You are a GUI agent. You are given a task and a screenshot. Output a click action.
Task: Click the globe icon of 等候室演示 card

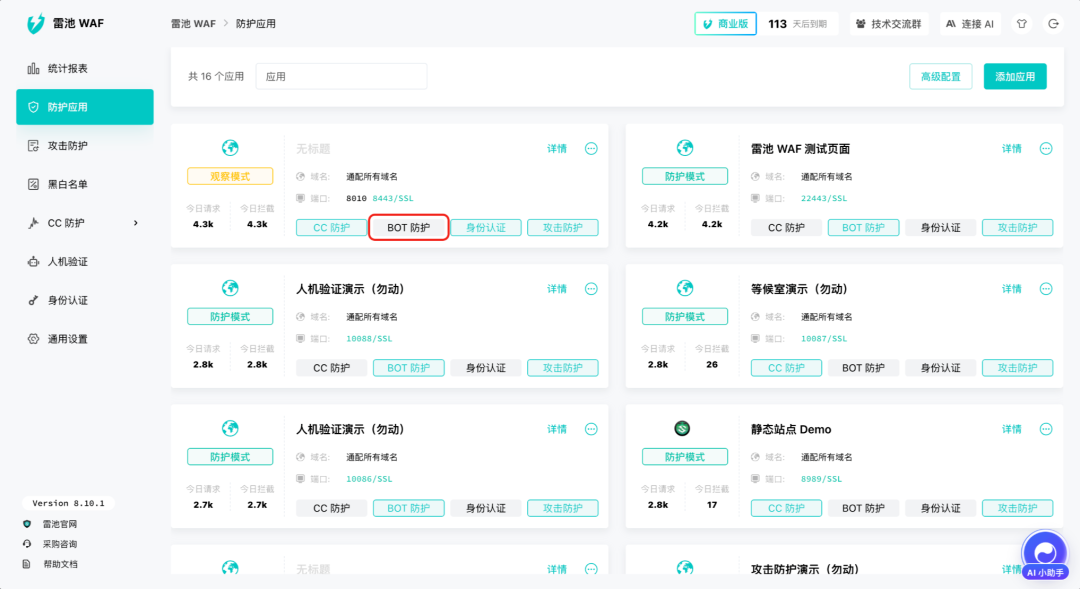(684, 288)
